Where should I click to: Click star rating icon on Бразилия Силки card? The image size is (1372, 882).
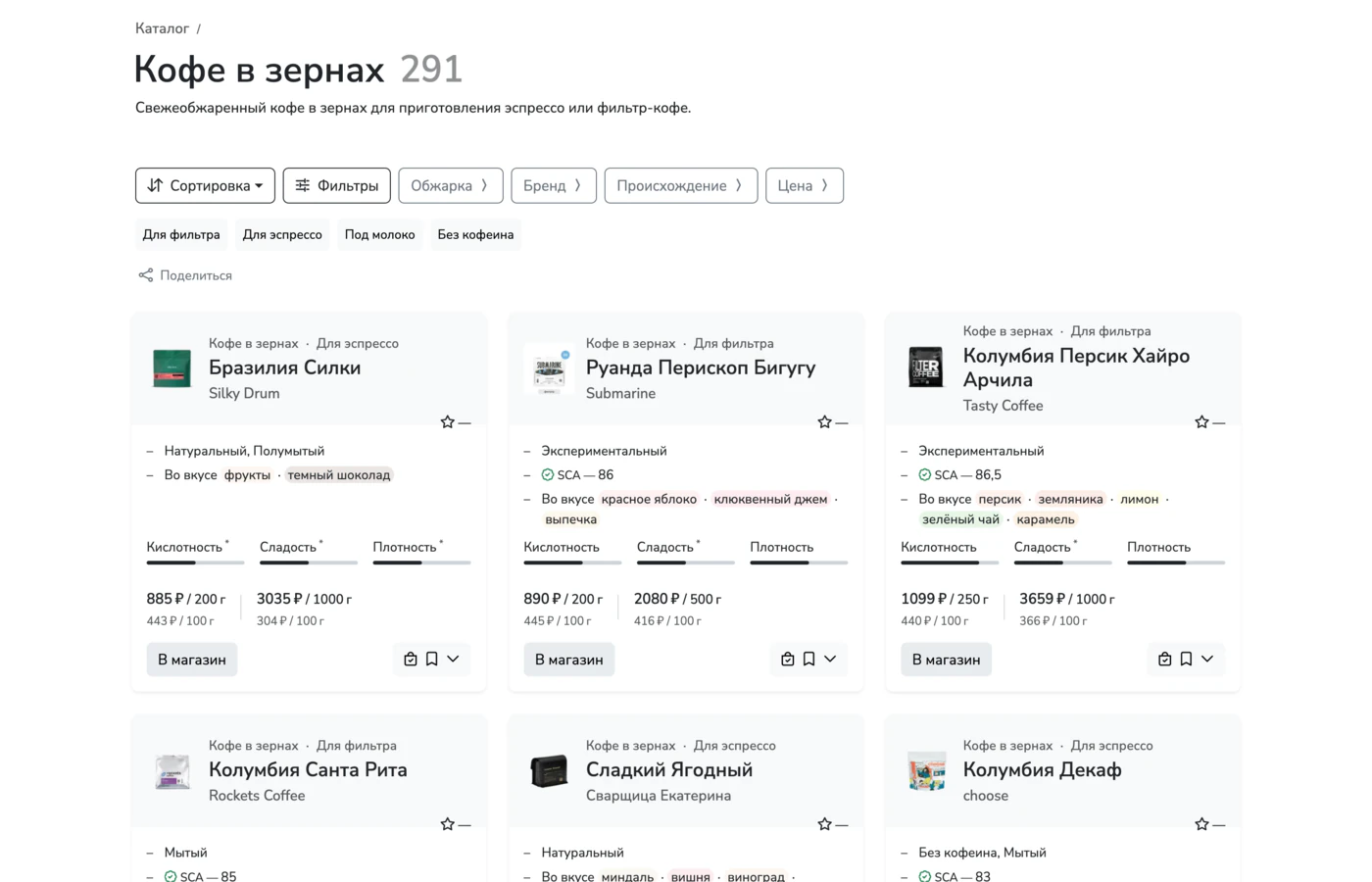pos(448,422)
